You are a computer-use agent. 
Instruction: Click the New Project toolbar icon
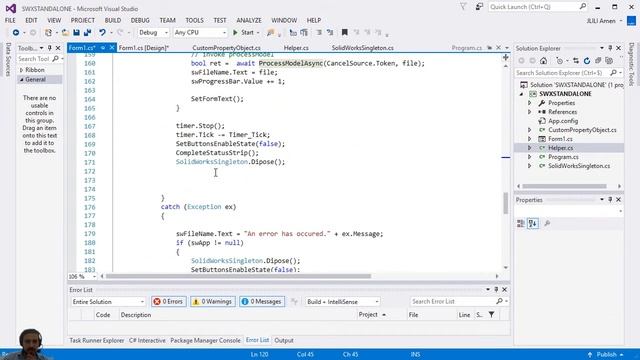click(x=49, y=33)
